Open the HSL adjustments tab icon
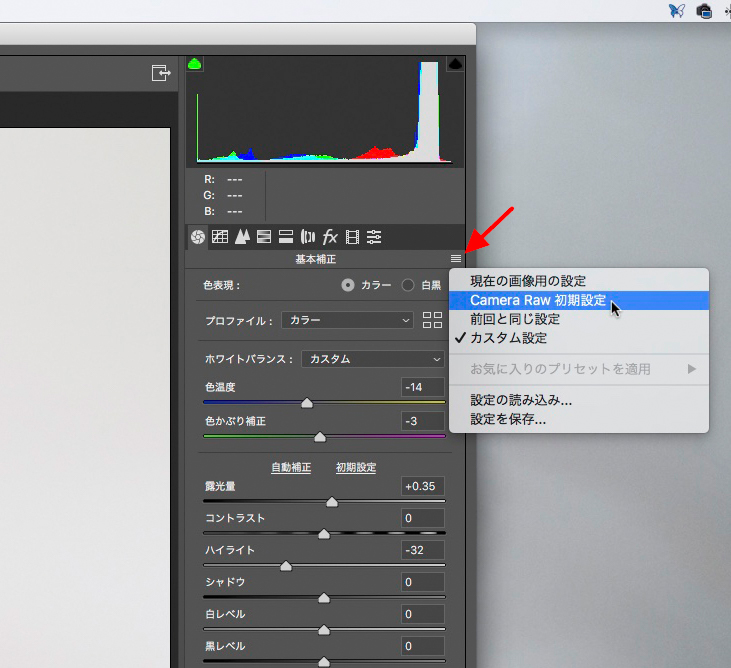Screen dimensions: 731x668 [264, 237]
